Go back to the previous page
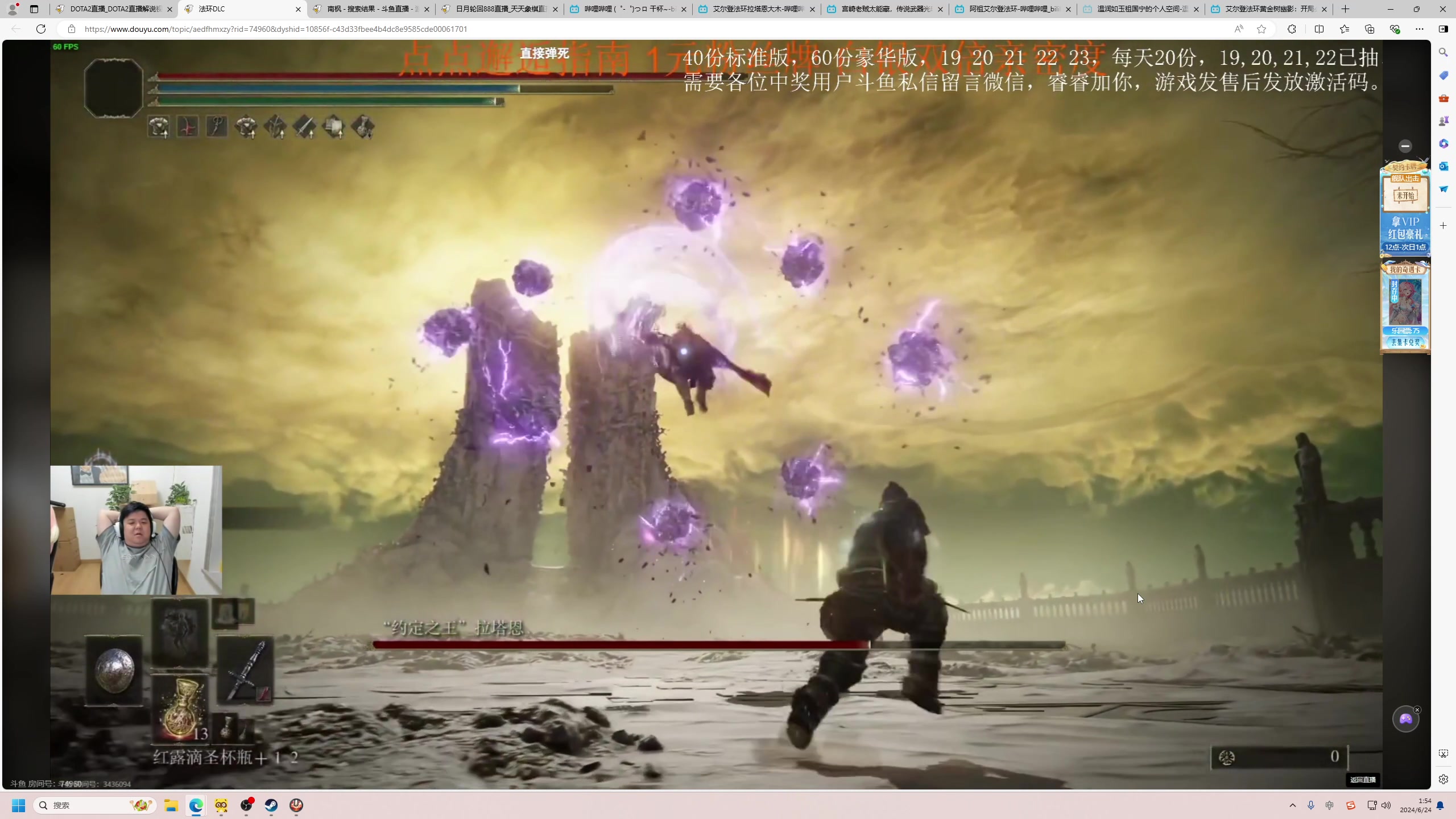This screenshot has height=819, width=1456. click(x=16, y=29)
